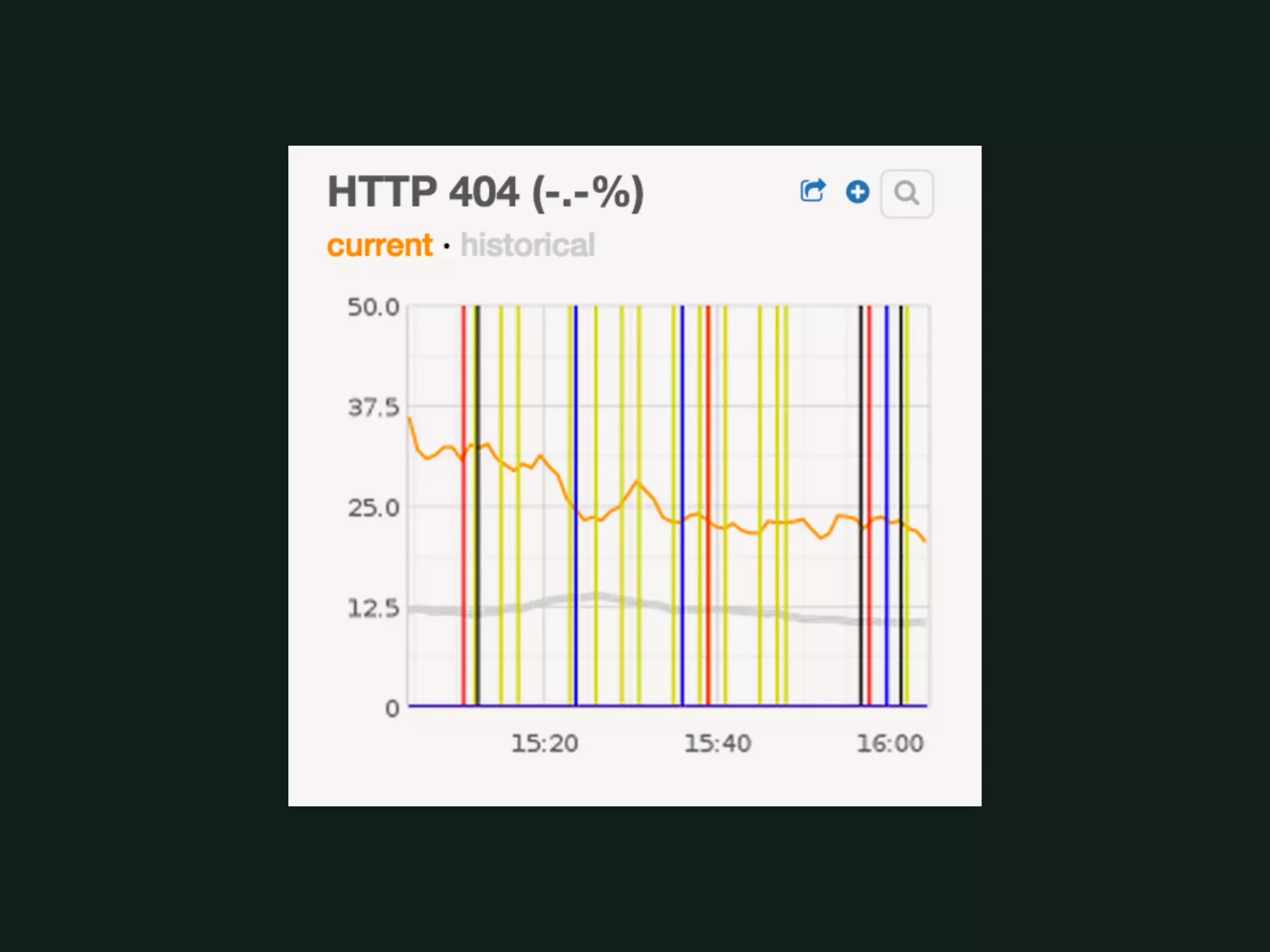The height and width of the screenshot is (952, 1270).
Task: Select the first blue marker line, near 15:20
Action: coord(575,372)
